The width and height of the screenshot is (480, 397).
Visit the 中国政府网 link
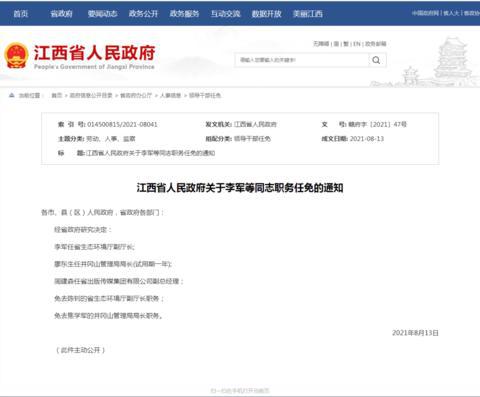point(425,13)
